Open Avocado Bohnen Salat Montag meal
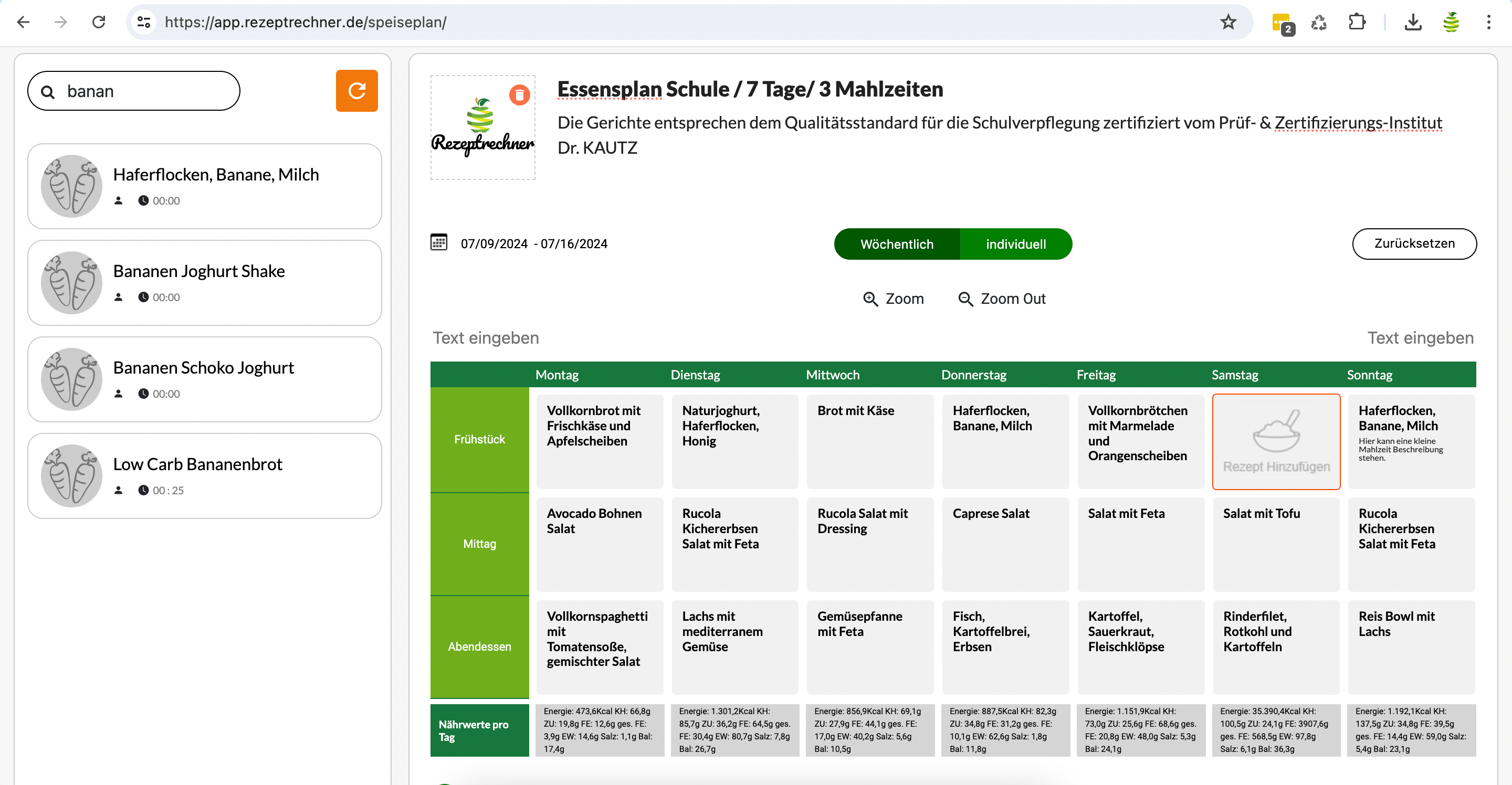 (598, 543)
